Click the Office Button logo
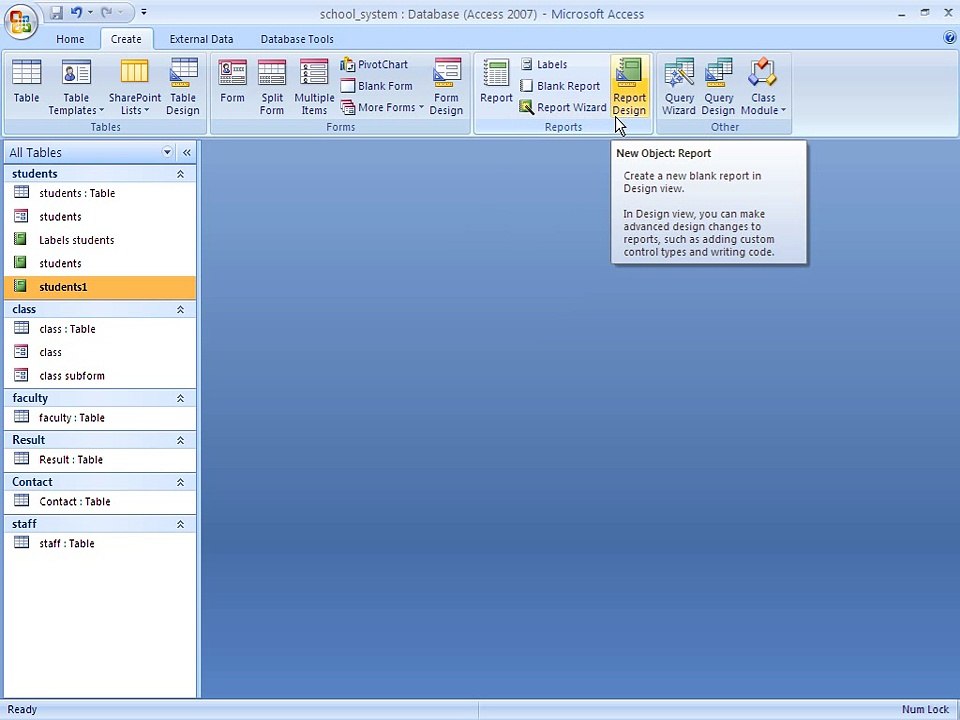 coord(21,23)
